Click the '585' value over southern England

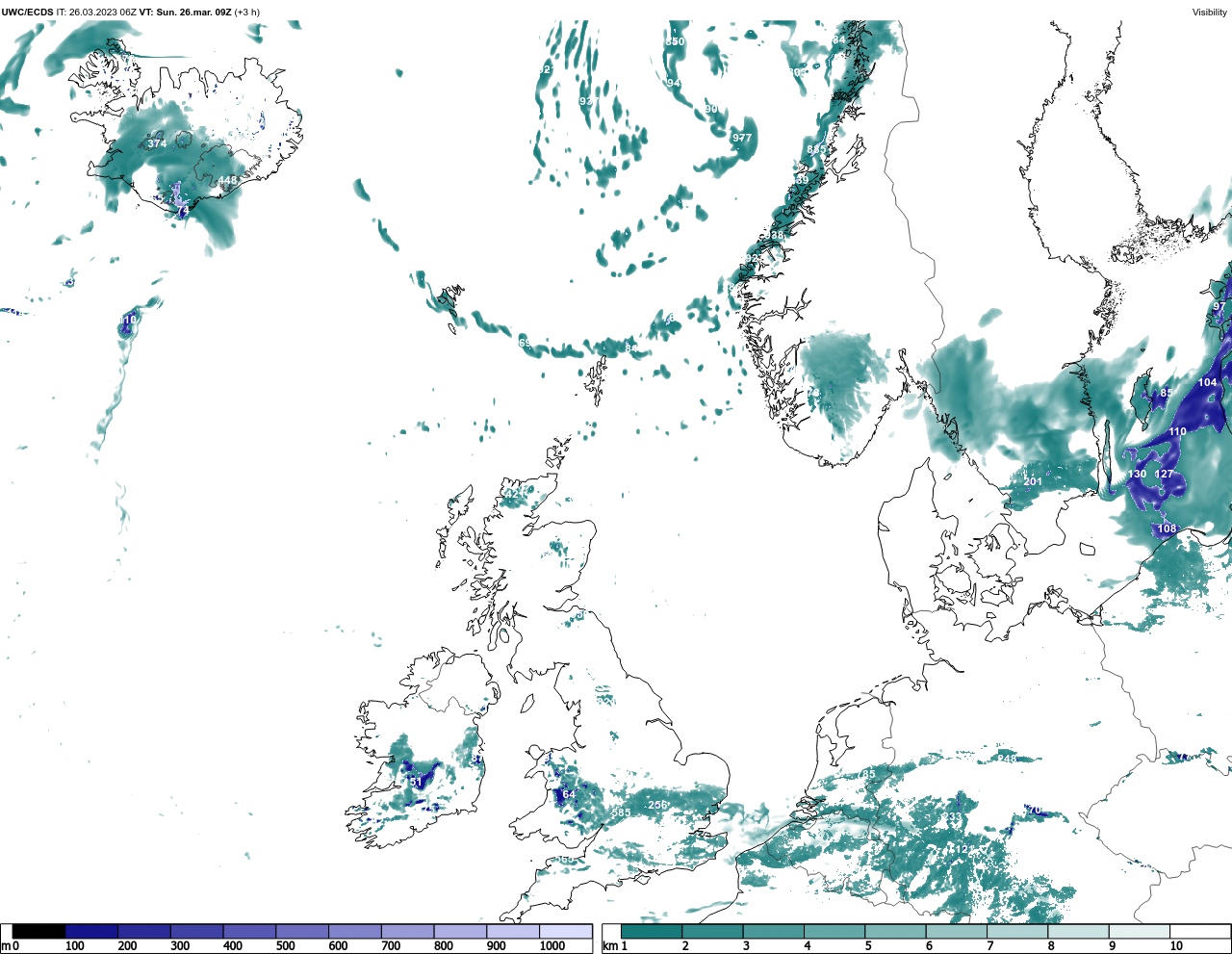point(621,812)
